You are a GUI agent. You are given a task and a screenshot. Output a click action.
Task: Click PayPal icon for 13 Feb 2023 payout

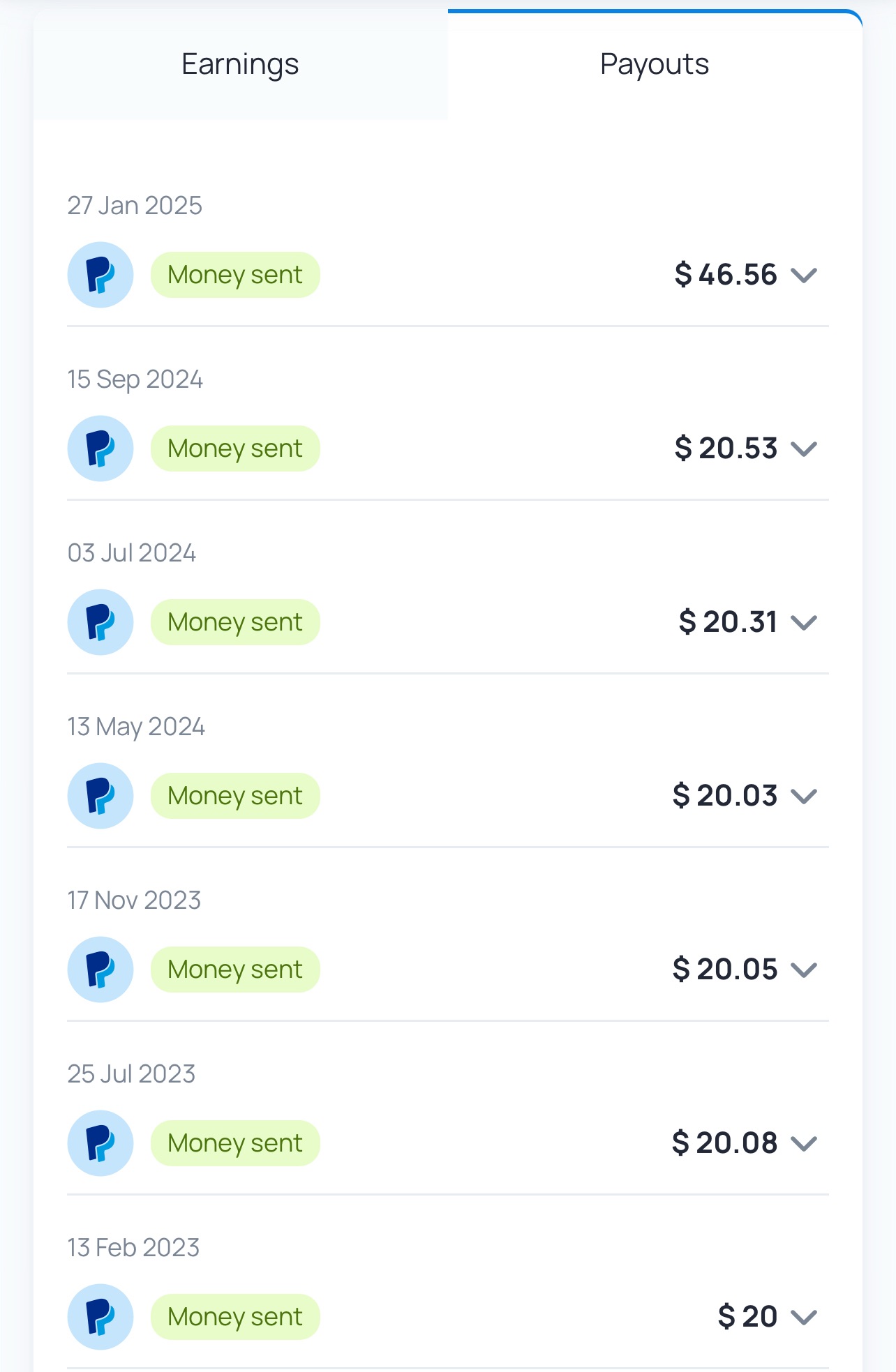100,1317
